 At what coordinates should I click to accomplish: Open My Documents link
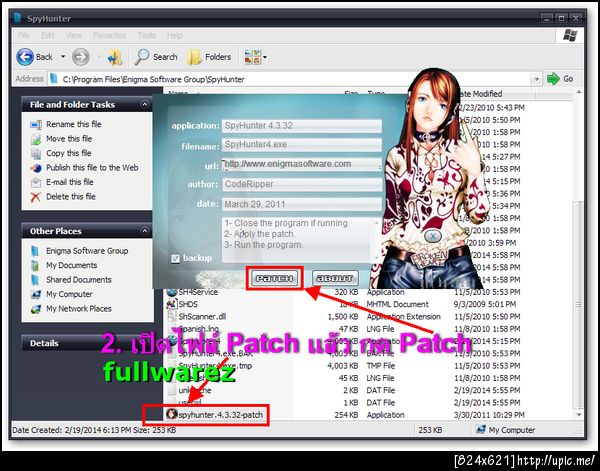coord(72,265)
